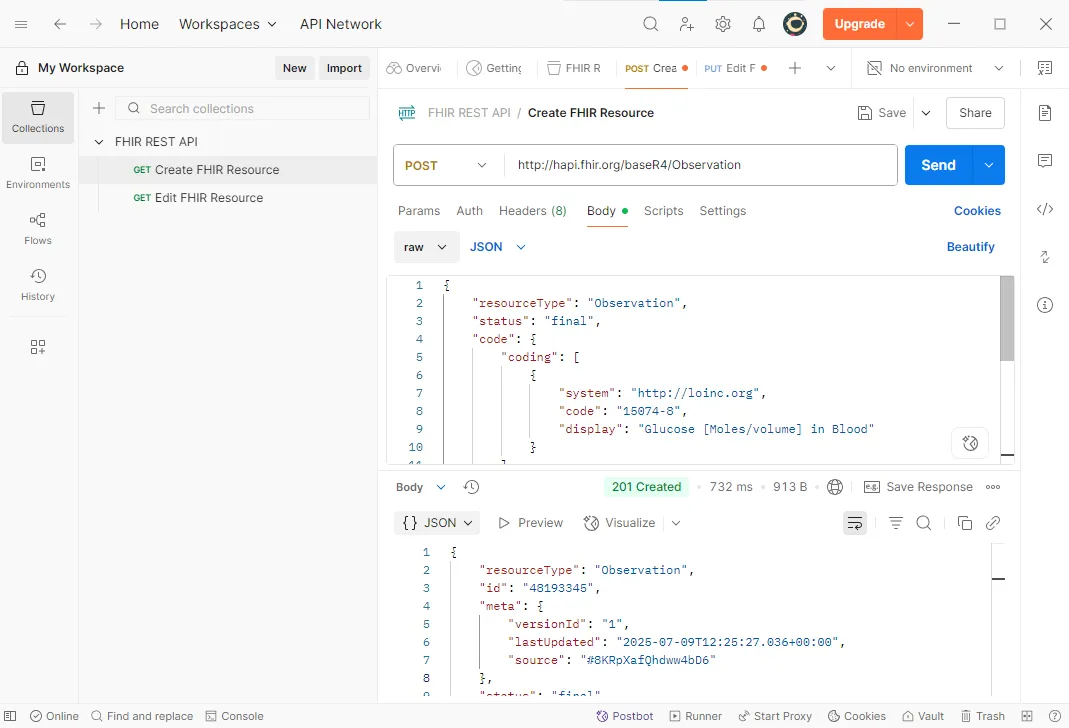Open the comments panel icon

pyautogui.click(x=1045, y=161)
